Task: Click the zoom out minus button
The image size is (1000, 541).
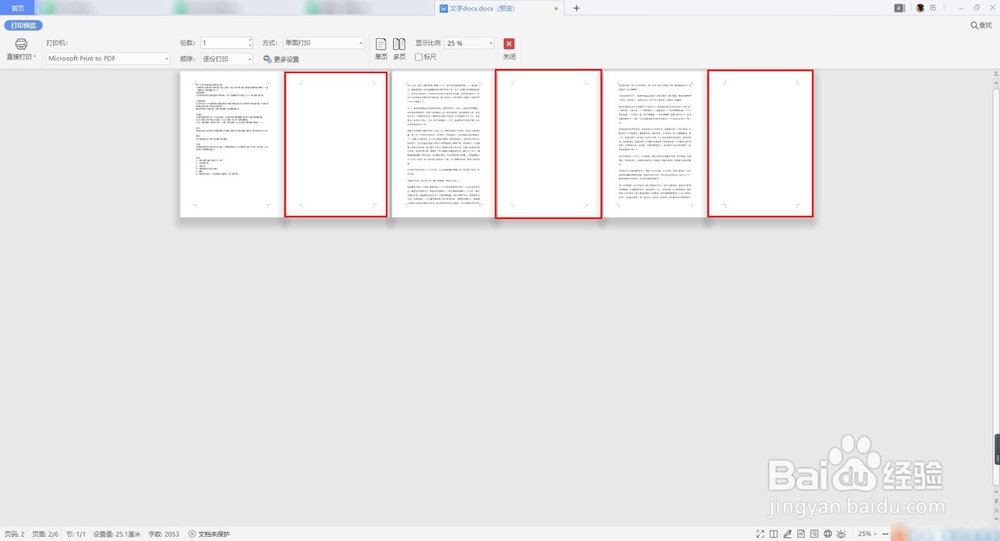Action: (x=885, y=534)
